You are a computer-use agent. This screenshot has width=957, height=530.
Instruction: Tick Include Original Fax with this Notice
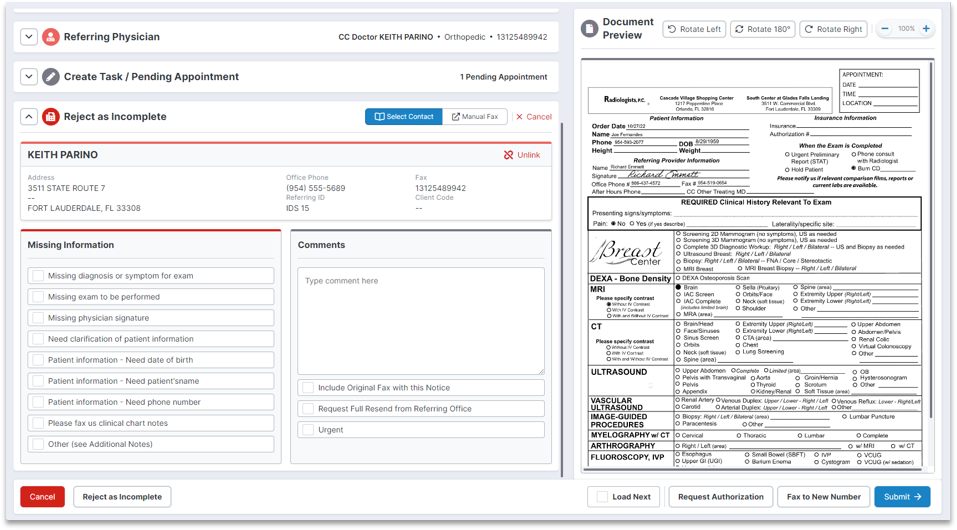point(309,388)
